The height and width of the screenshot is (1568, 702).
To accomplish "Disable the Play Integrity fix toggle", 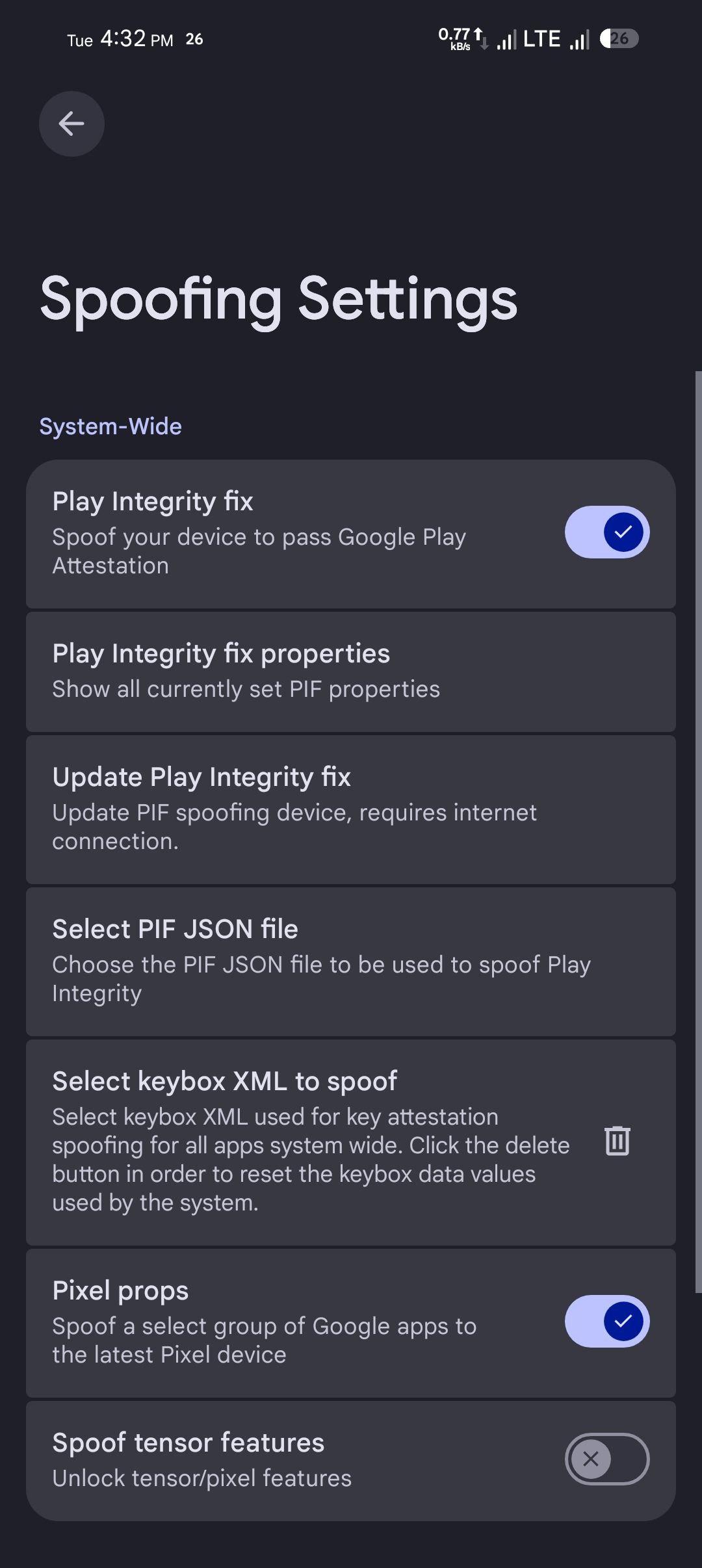I will point(606,532).
